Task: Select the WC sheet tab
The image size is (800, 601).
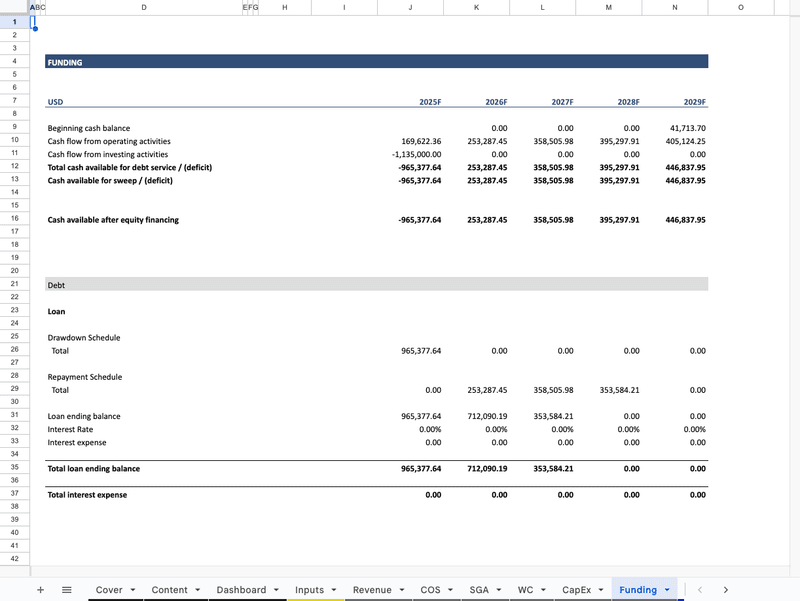Action: pos(525,590)
